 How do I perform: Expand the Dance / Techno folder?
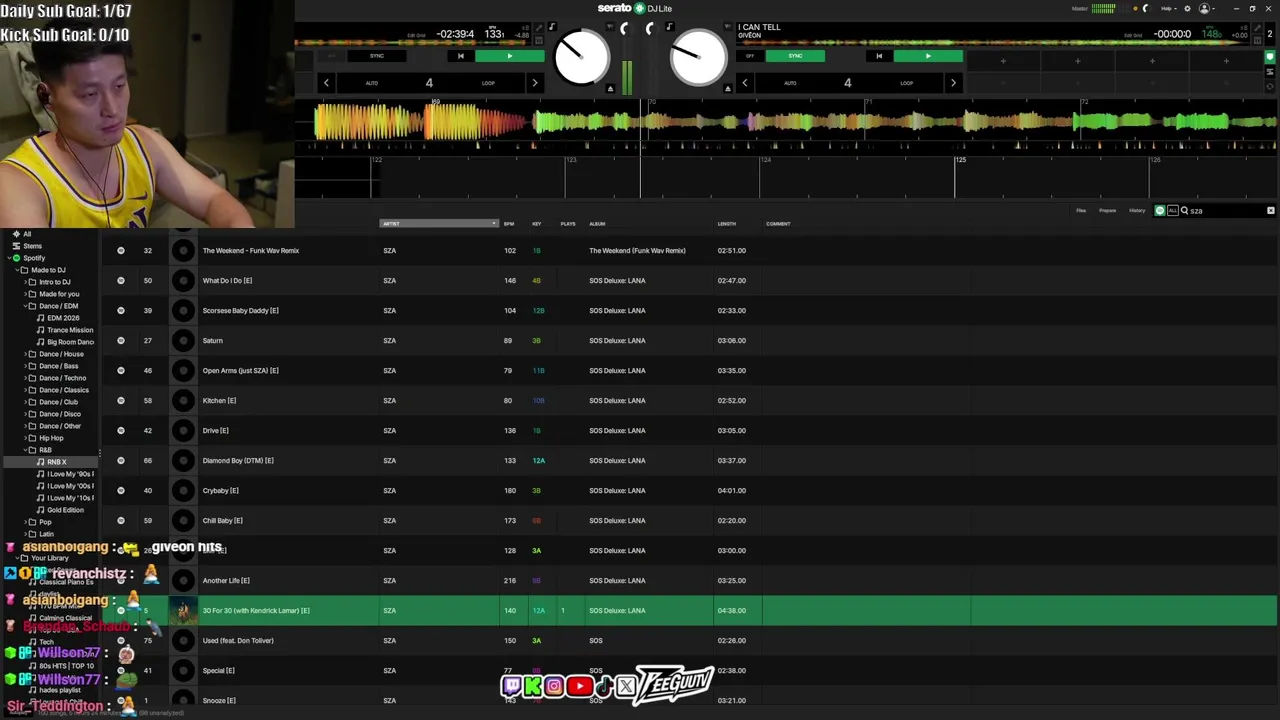point(23,378)
